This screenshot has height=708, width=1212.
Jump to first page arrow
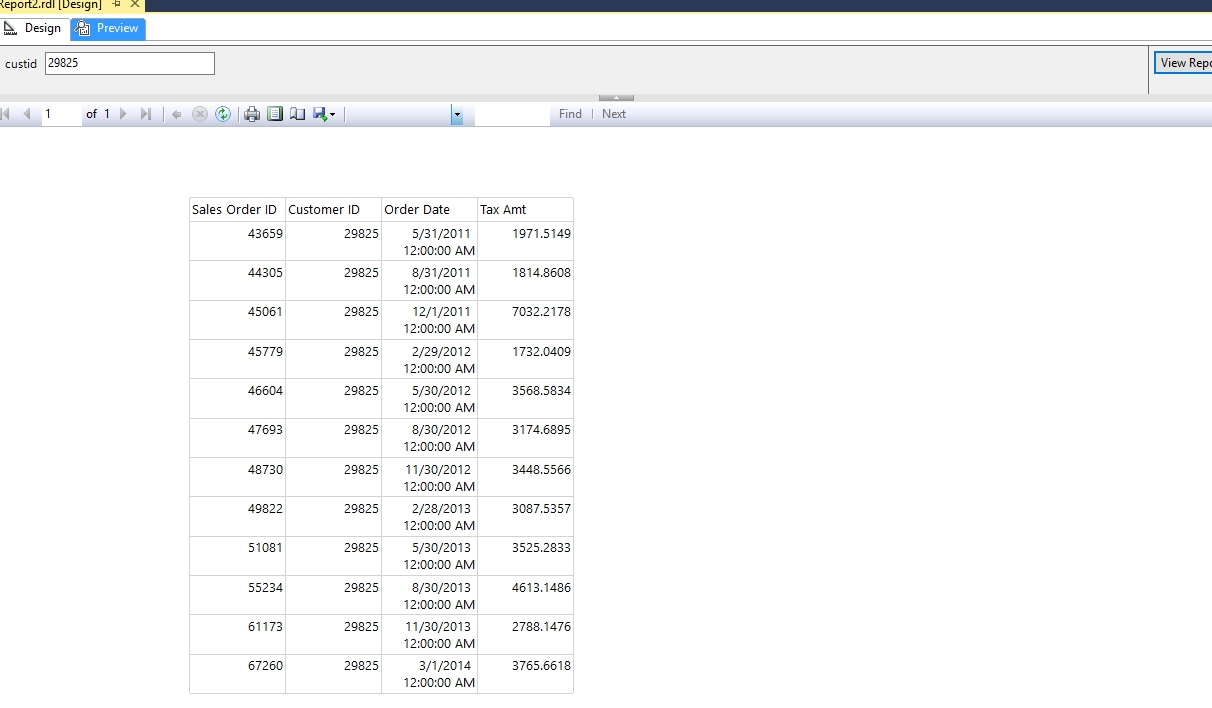click(x=6, y=114)
